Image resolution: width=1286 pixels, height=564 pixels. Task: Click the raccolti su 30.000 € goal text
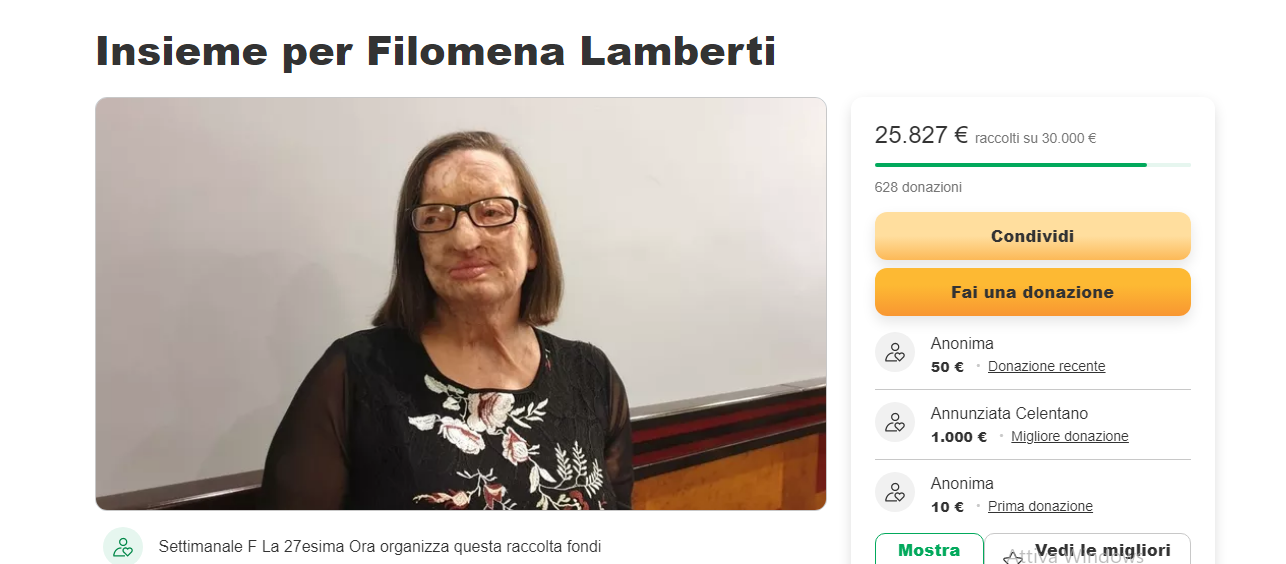click(x=1035, y=138)
